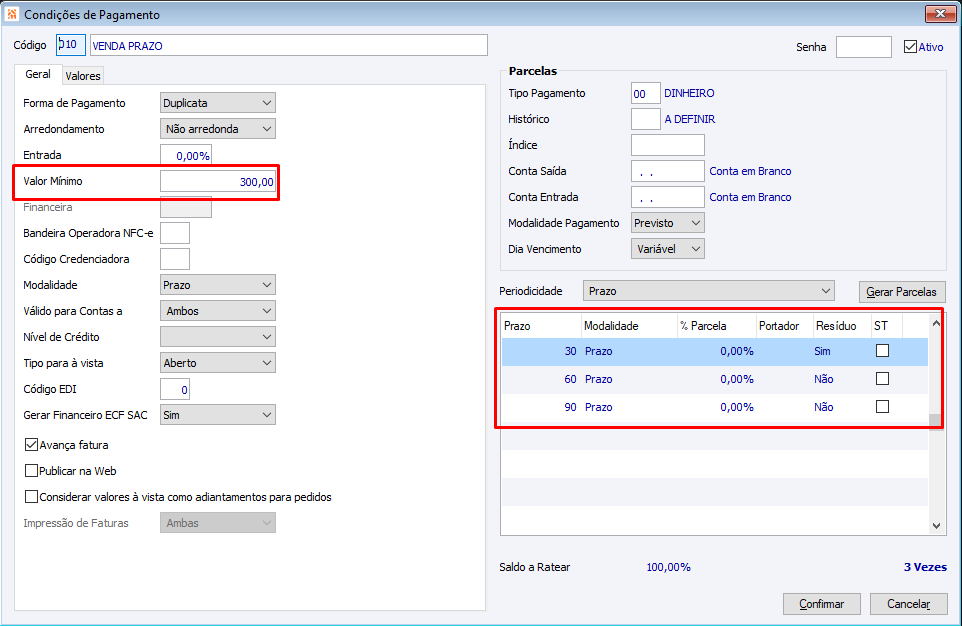This screenshot has width=962, height=626.
Task: Open the Periodicidade dropdown
Action: (x=709, y=291)
